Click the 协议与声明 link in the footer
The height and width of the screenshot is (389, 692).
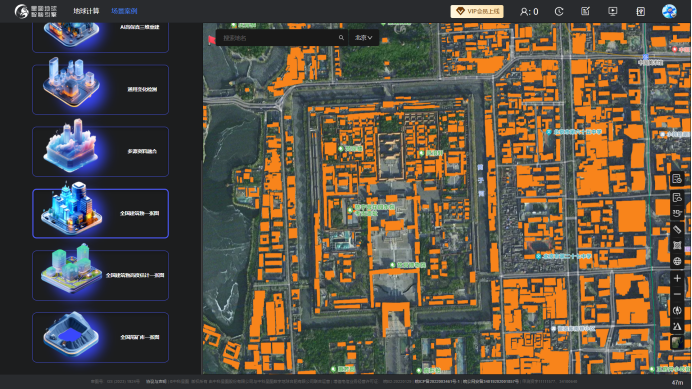click(155, 381)
